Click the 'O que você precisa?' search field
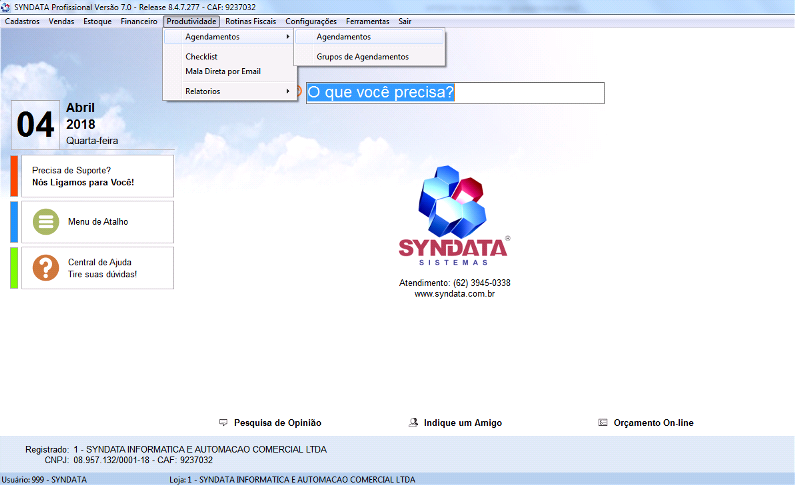795x485 pixels. click(x=455, y=93)
